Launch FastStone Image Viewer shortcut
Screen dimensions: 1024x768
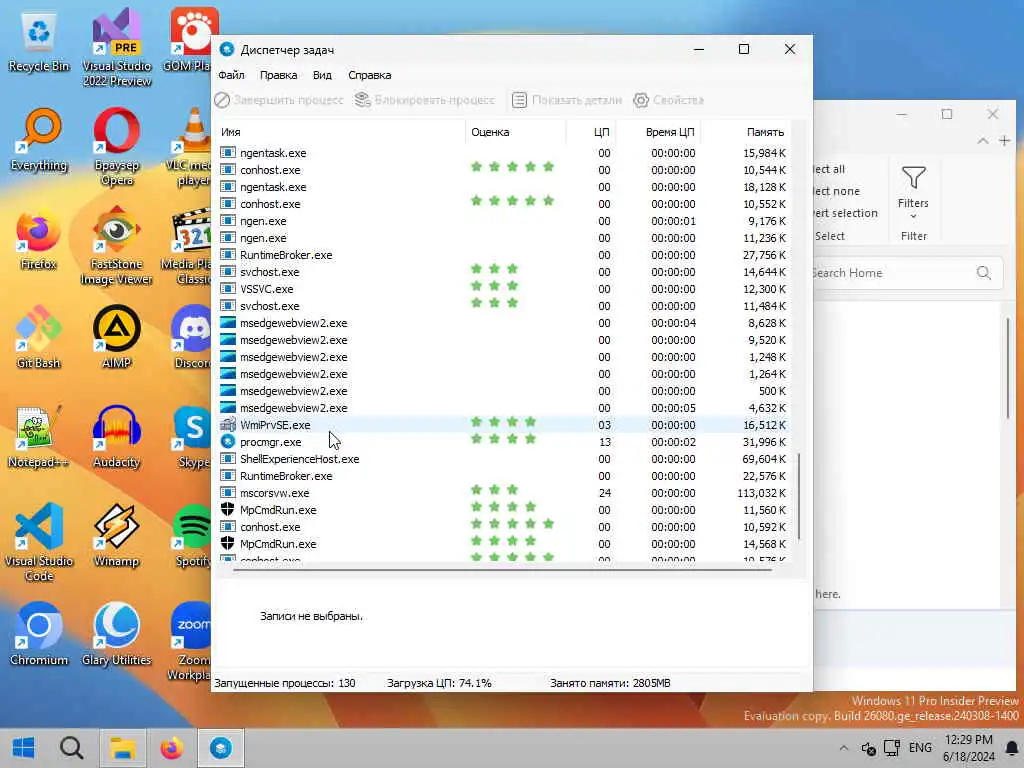click(116, 246)
